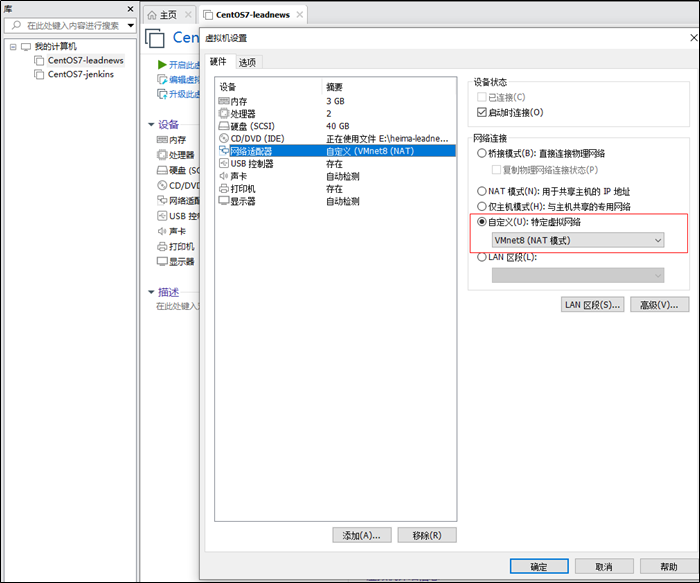Viewport: 700px width, 583px height.
Task: Click the library search magnifier icon
Action: coord(16,25)
